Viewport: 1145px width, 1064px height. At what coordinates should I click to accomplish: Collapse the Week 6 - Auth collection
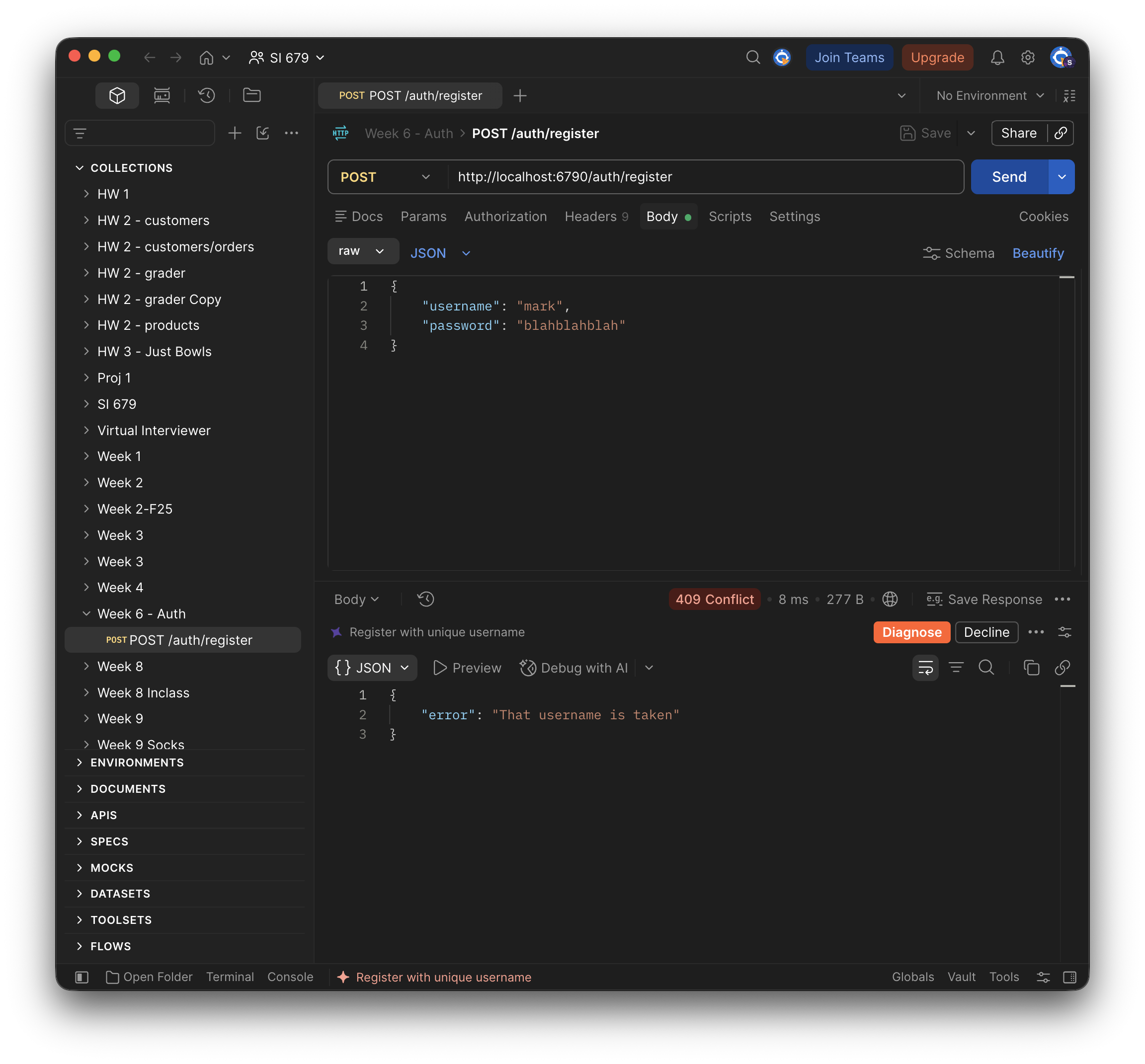(x=86, y=614)
